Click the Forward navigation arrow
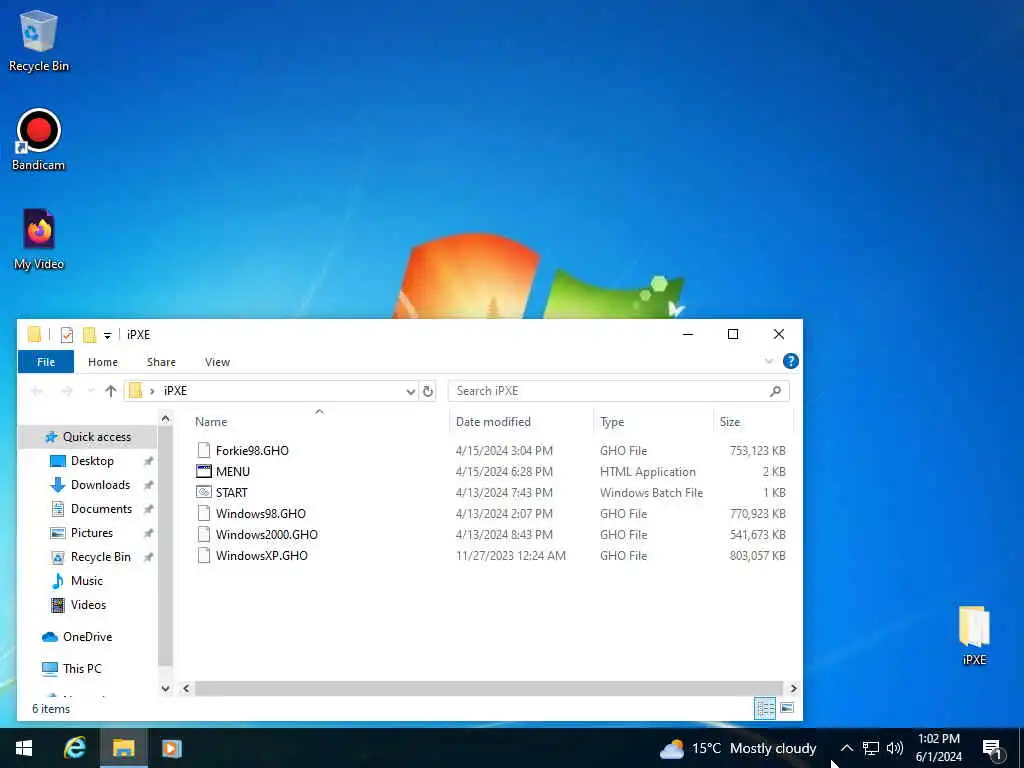1024x768 pixels. 66,391
